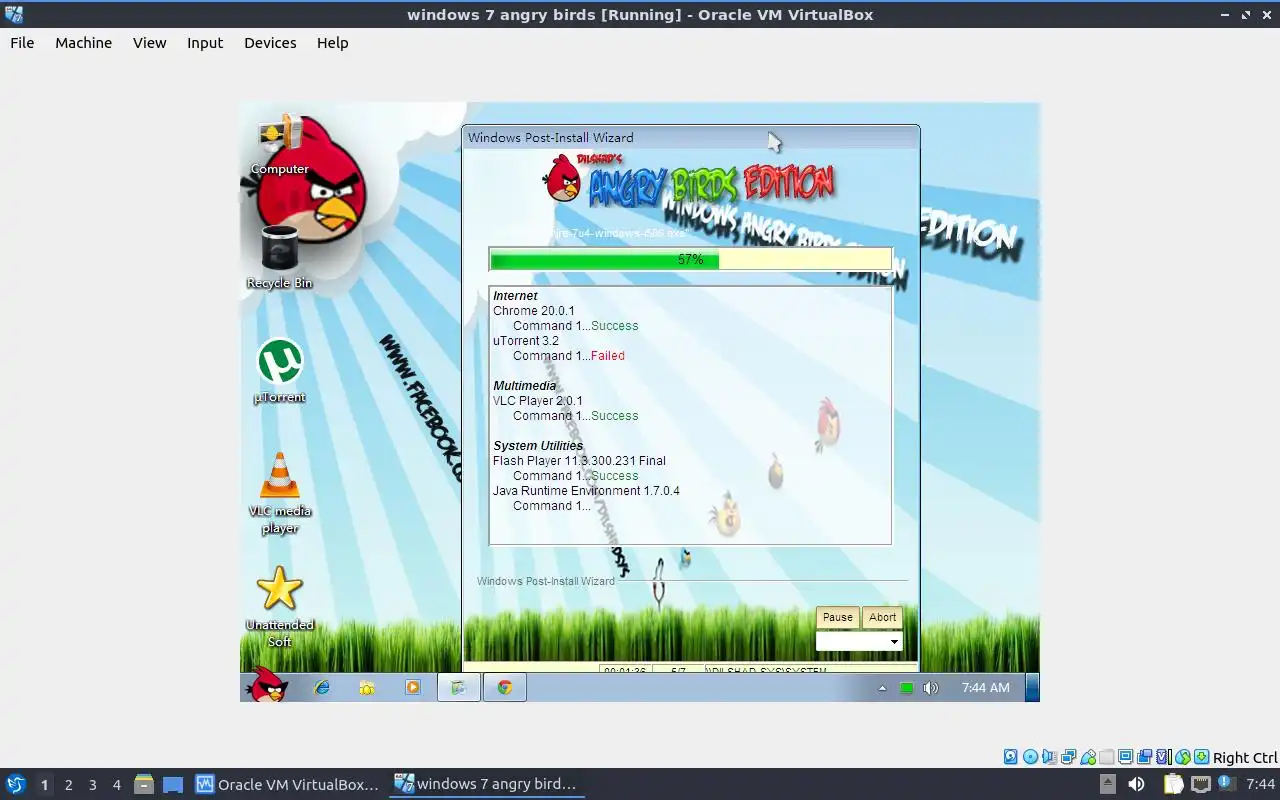Open Windows Explorer folder in guest taskbar
The width and height of the screenshot is (1280, 800).
[x=367, y=687]
